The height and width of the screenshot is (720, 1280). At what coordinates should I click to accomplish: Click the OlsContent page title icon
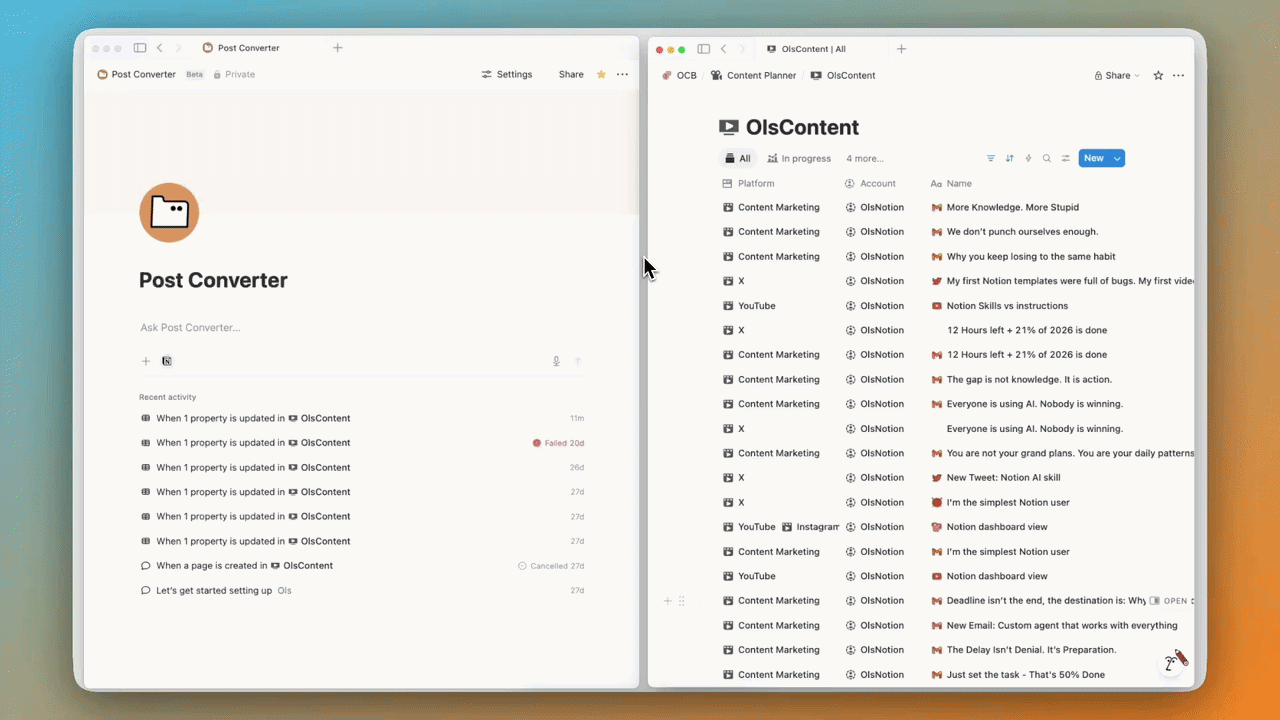729,127
